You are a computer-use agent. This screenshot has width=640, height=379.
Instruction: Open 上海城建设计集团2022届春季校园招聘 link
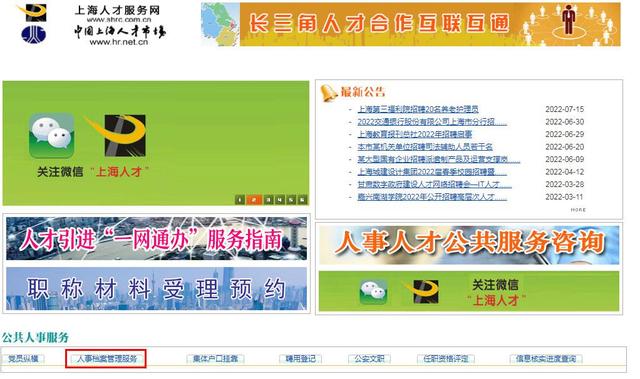[432, 172]
